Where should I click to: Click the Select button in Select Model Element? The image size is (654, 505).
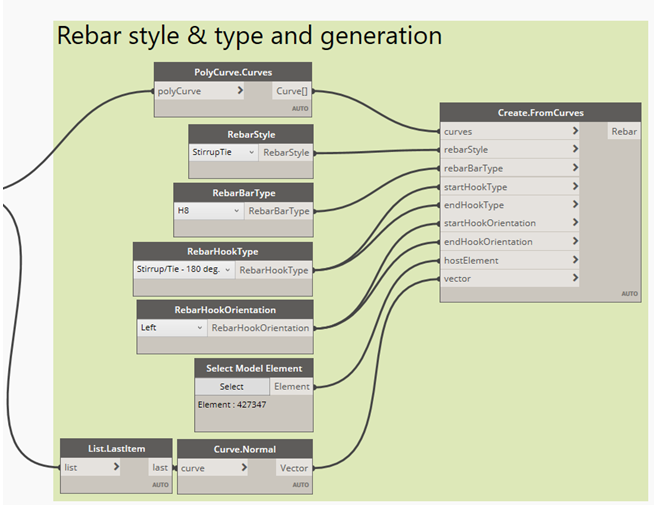point(231,386)
